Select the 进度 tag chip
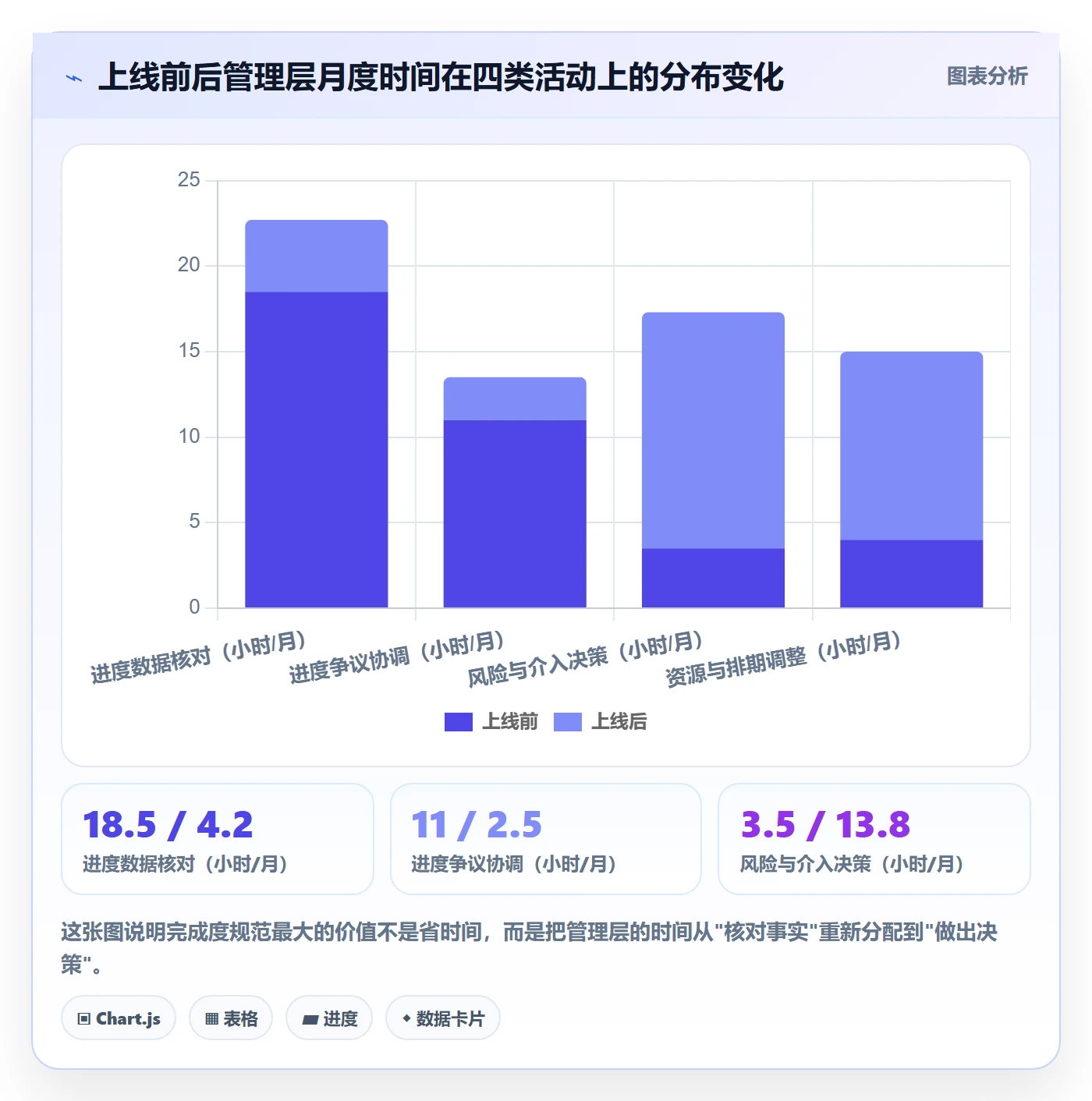 (x=329, y=1018)
